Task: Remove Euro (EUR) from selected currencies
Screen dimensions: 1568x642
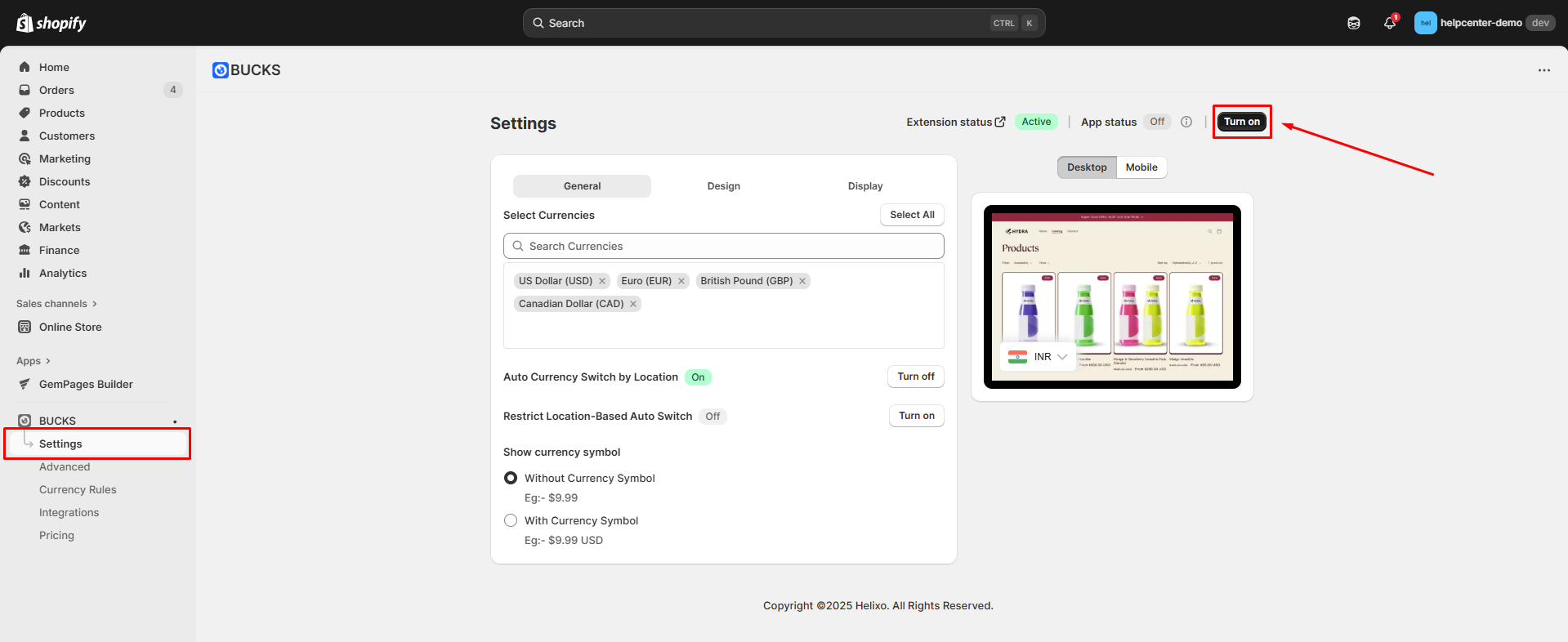Action: [x=681, y=281]
